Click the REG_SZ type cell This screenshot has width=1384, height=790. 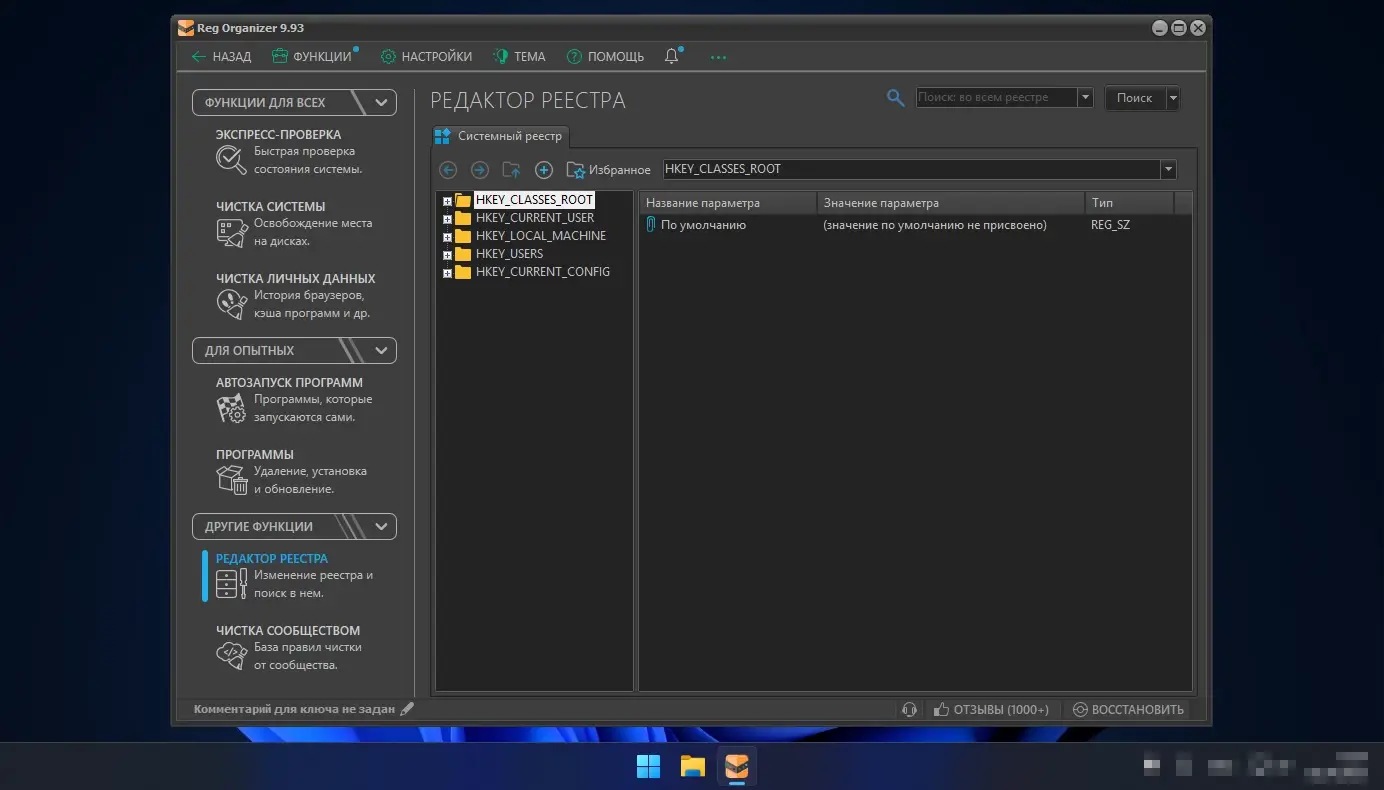[x=1110, y=225]
